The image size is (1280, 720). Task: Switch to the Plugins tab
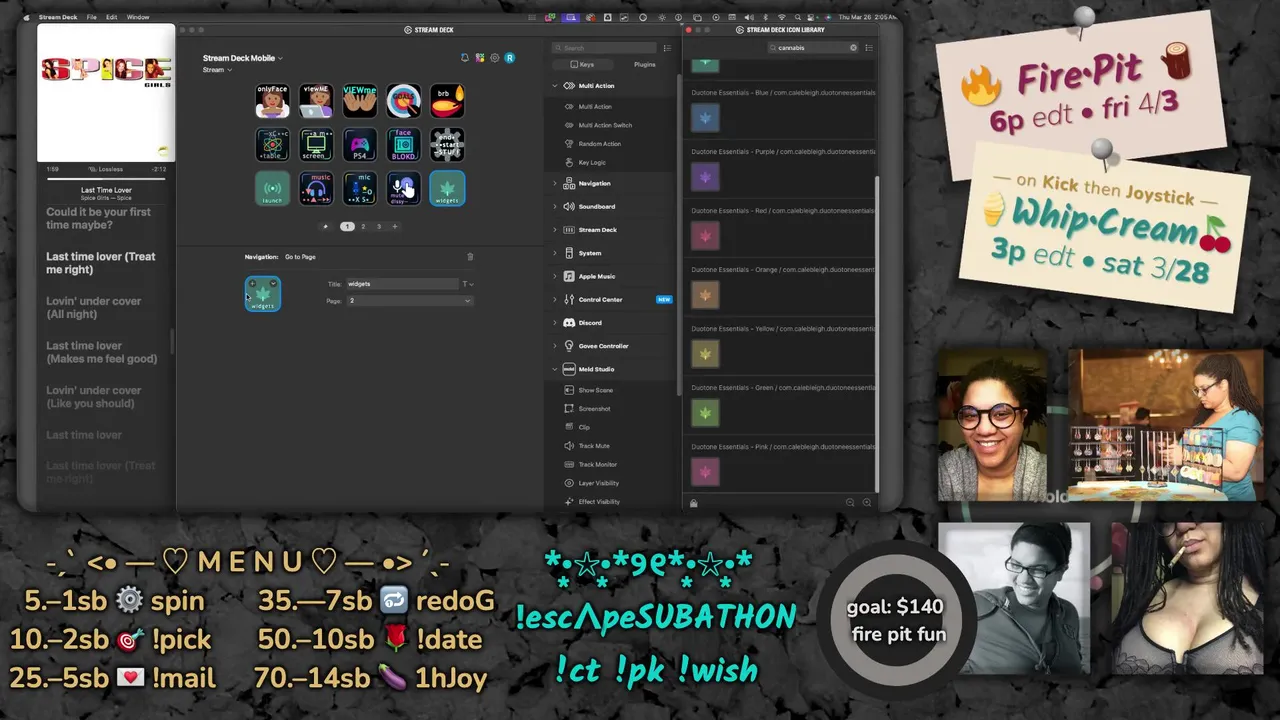click(x=645, y=65)
